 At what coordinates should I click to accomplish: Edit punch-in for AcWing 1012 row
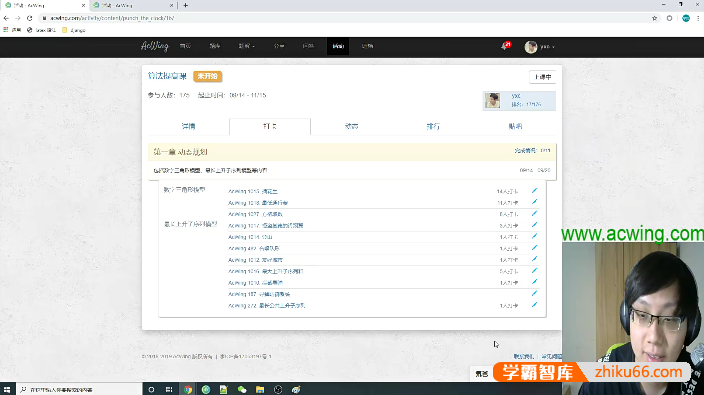coord(534,259)
